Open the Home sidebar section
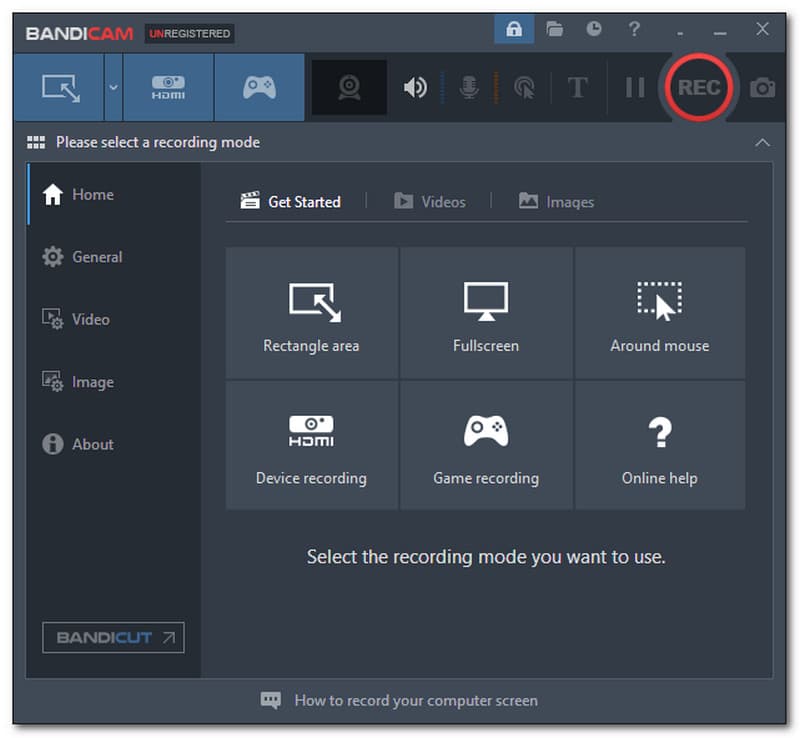This screenshot has height=738, width=800. pos(114,194)
